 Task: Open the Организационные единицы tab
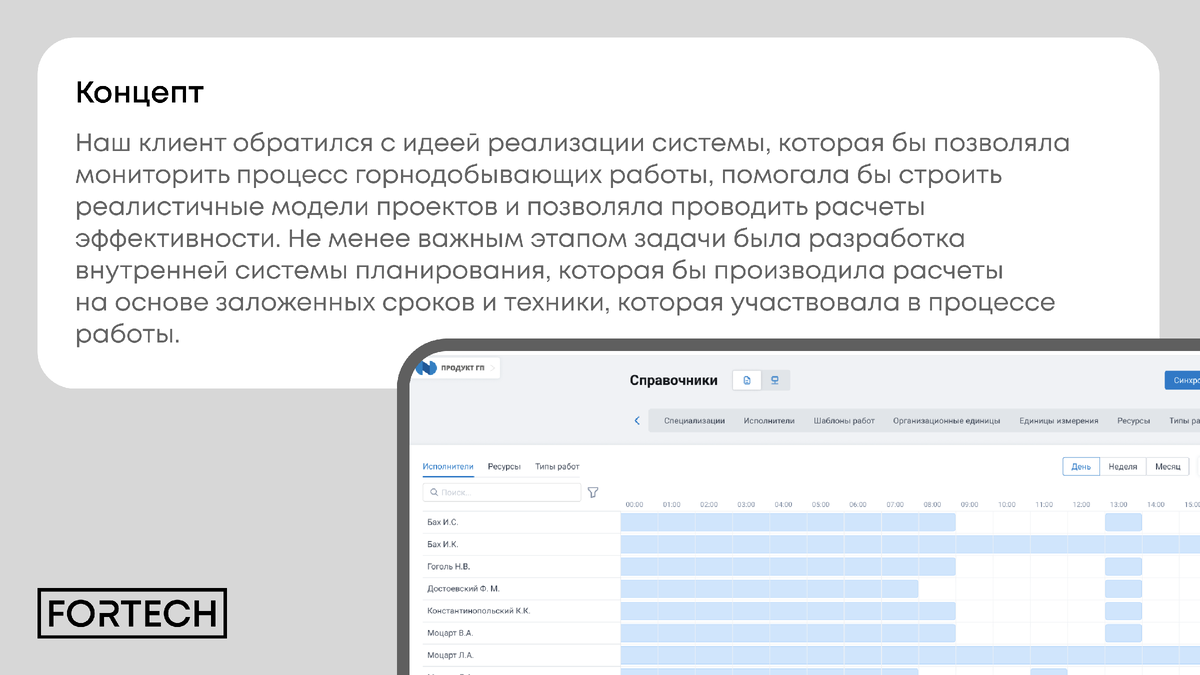[x=947, y=421]
